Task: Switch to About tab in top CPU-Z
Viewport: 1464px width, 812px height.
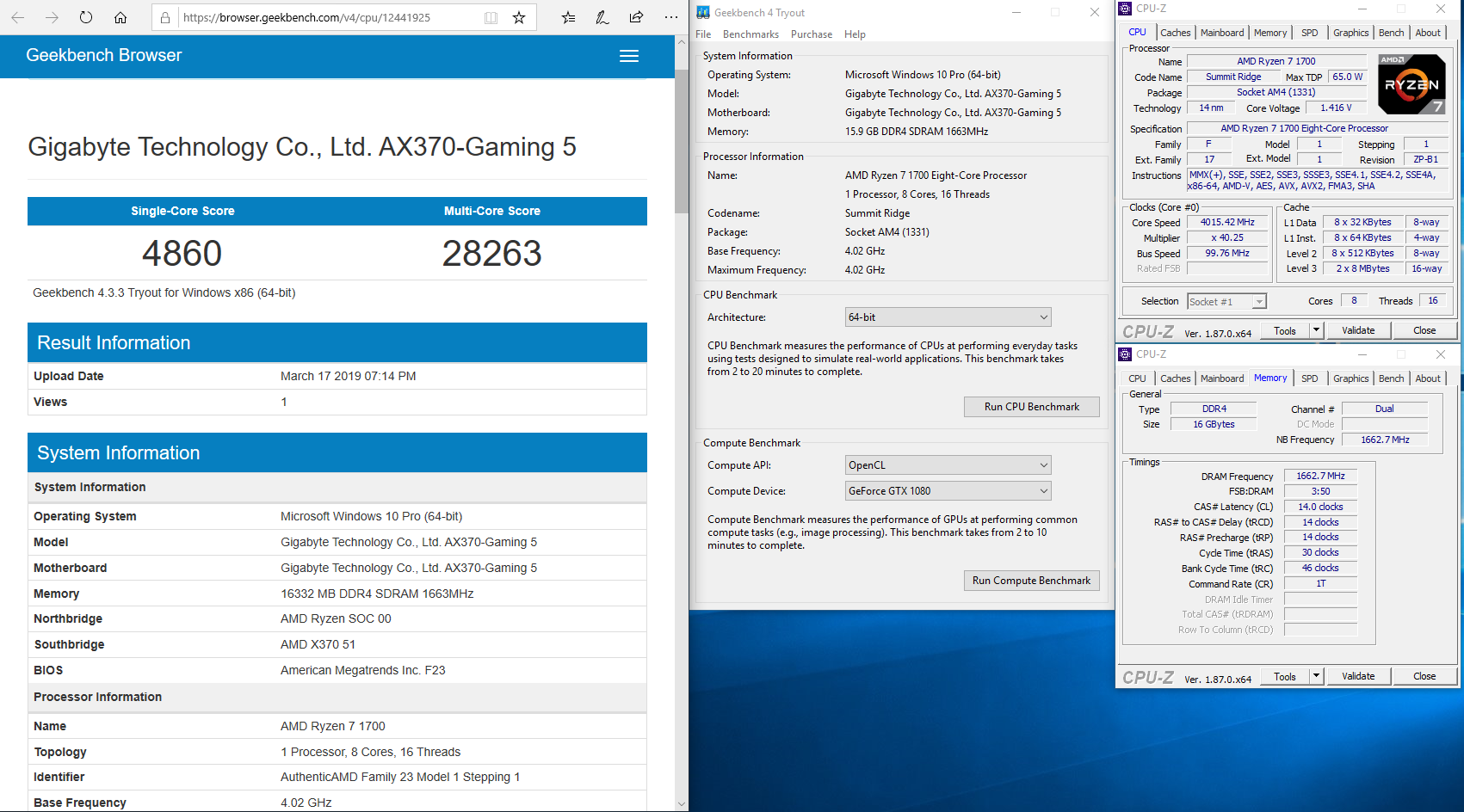Action: [1428, 33]
